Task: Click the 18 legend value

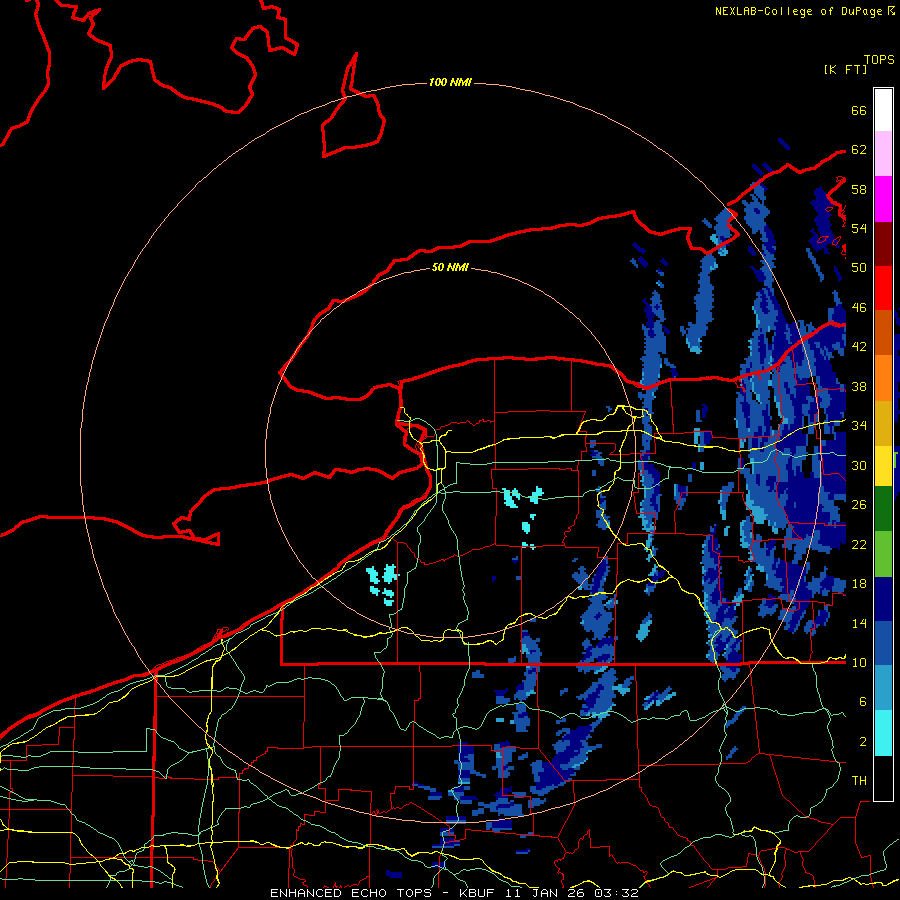Action: (859, 584)
